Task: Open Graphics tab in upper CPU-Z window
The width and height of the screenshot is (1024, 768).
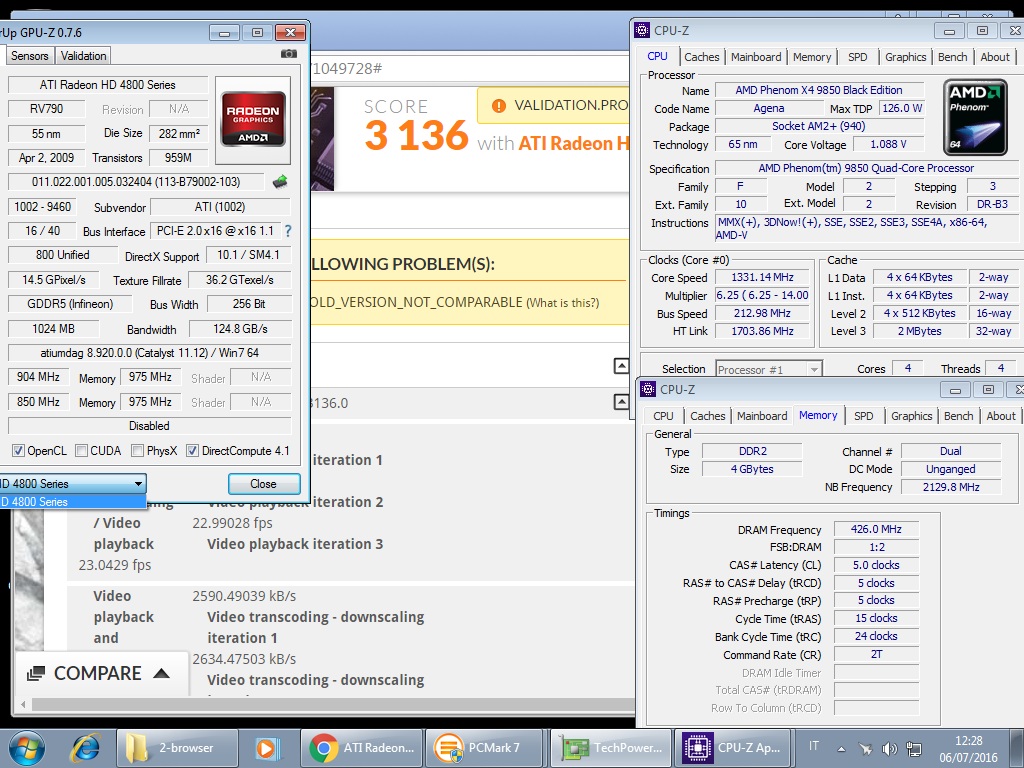Action: click(x=905, y=57)
